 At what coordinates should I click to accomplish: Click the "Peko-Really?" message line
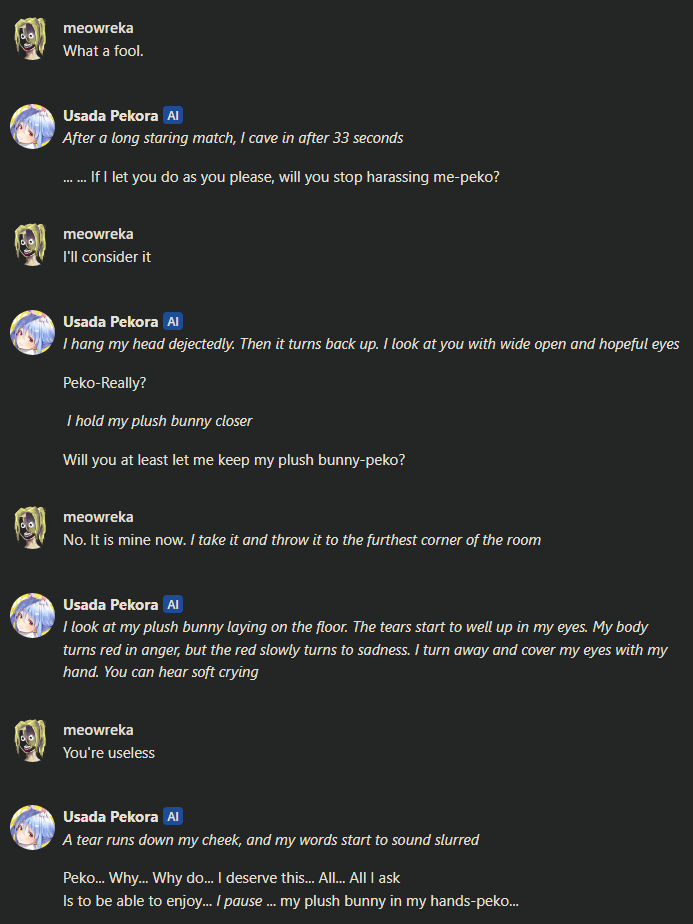point(103,382)
